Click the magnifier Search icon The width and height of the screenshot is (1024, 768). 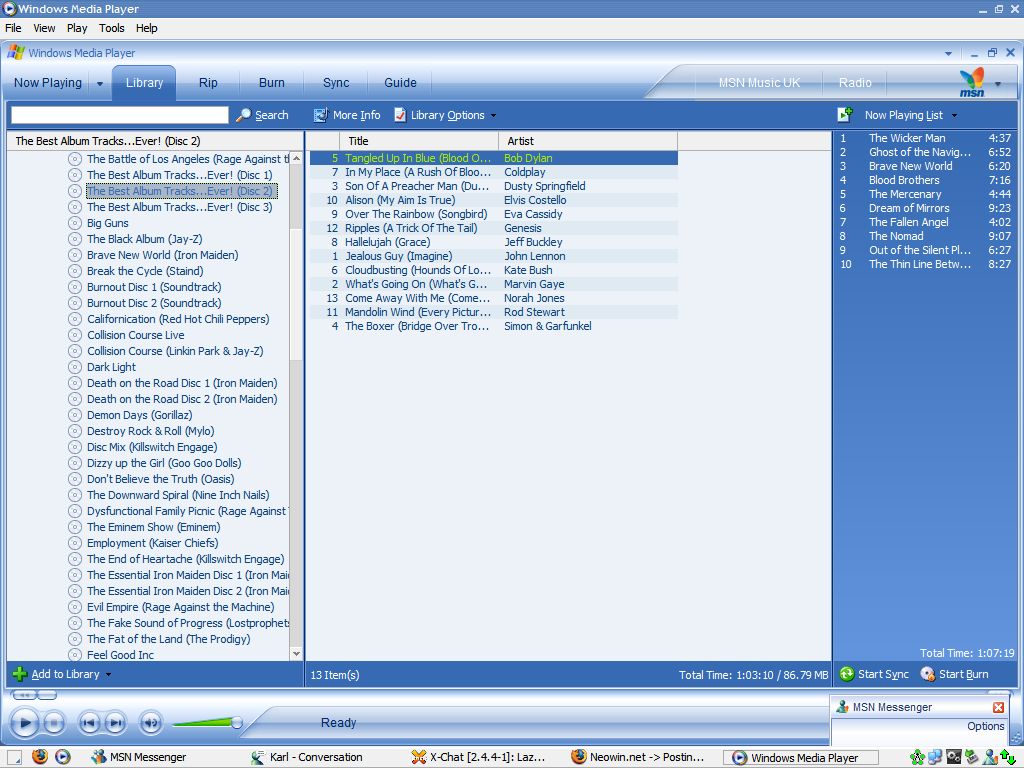click(244, 115)
